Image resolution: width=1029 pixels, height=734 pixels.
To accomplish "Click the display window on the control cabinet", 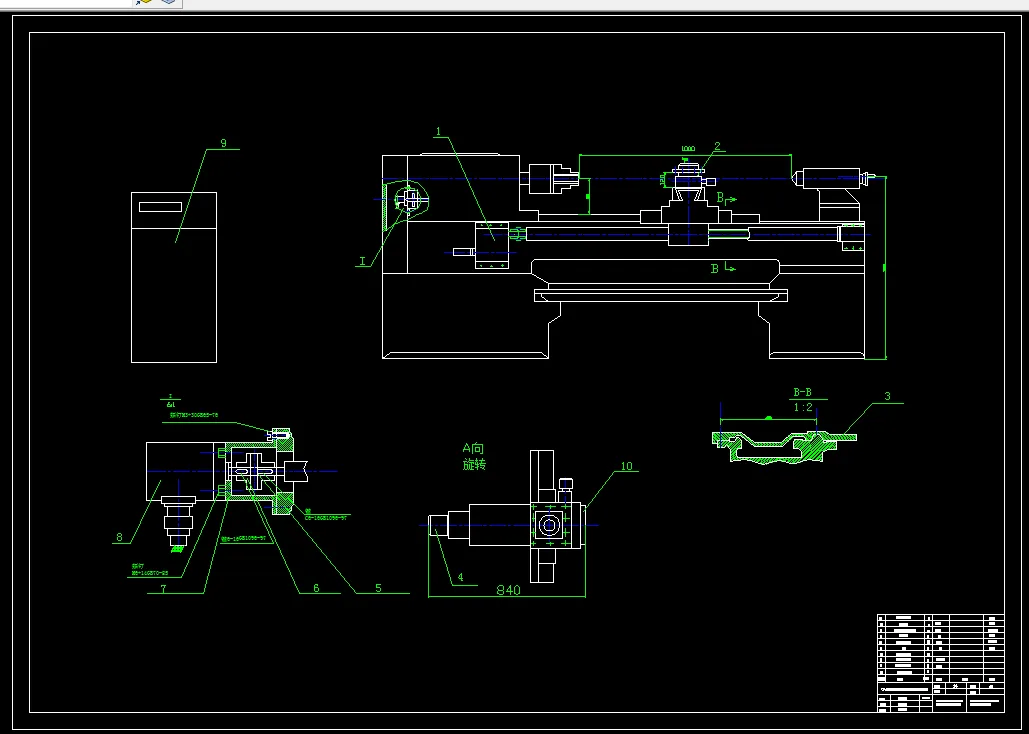I will click(x=160, y=207).
